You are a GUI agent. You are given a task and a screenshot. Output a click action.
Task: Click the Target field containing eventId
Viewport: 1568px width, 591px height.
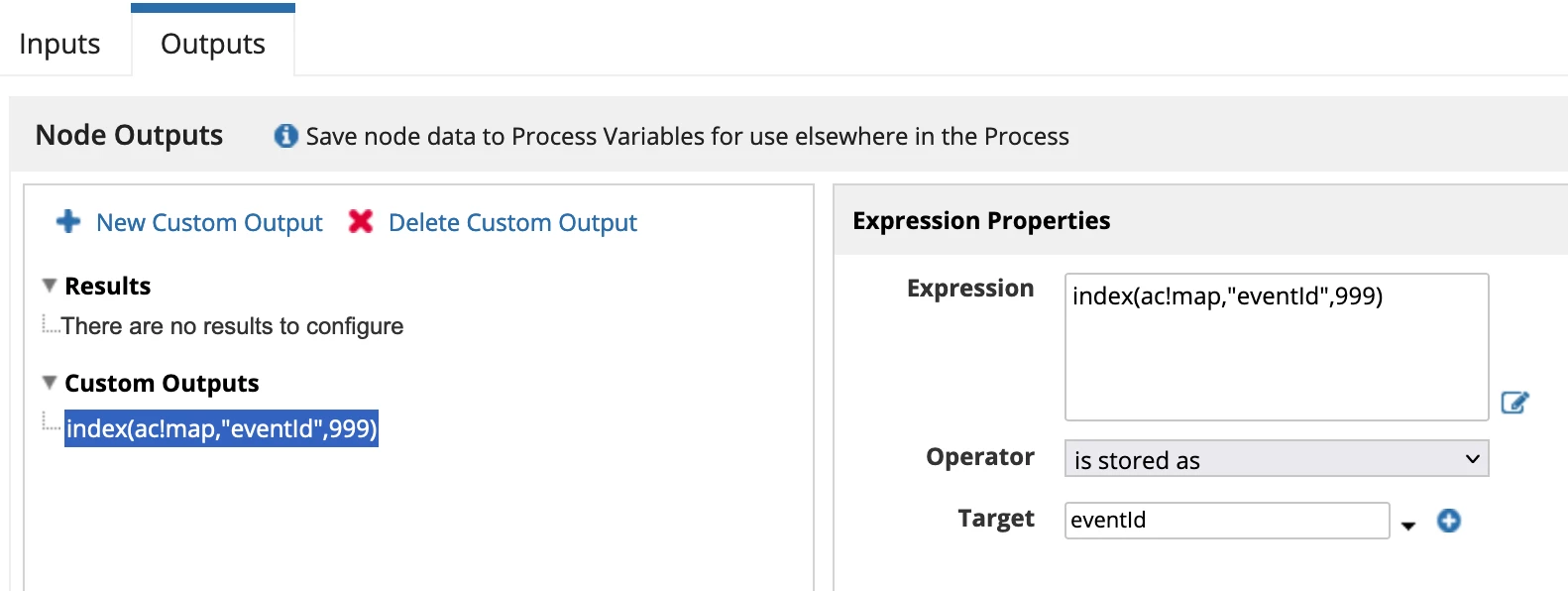(x=1227, y=521)
